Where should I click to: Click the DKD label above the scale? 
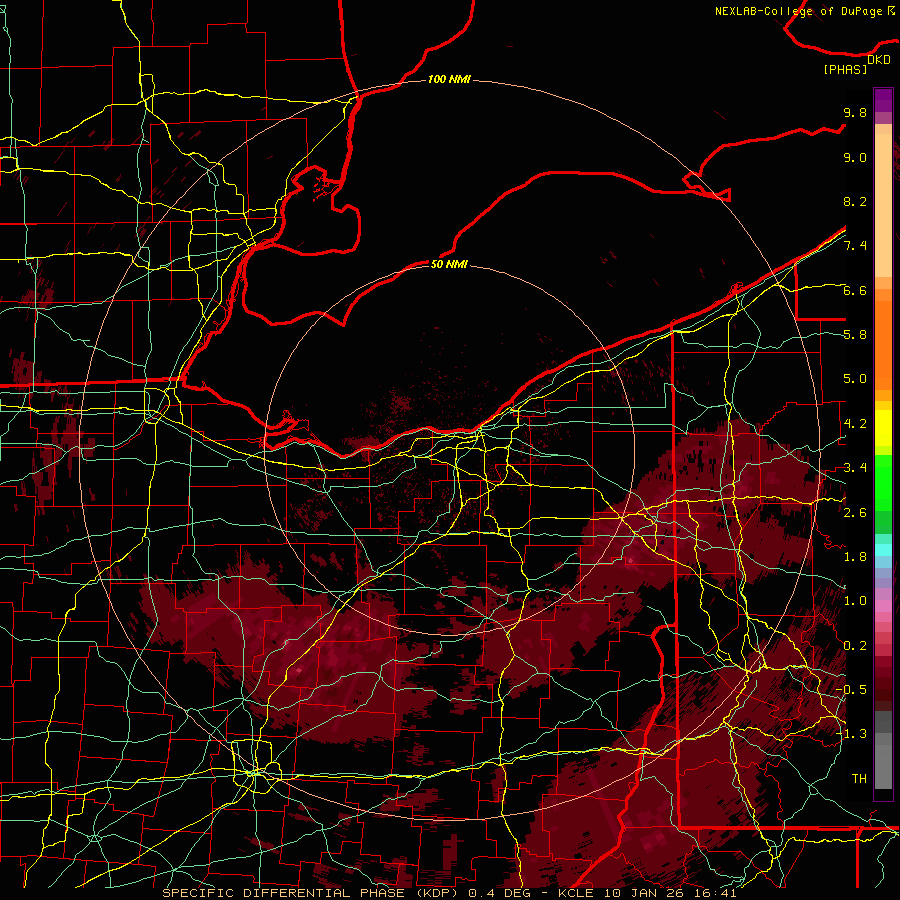point(879,60)
